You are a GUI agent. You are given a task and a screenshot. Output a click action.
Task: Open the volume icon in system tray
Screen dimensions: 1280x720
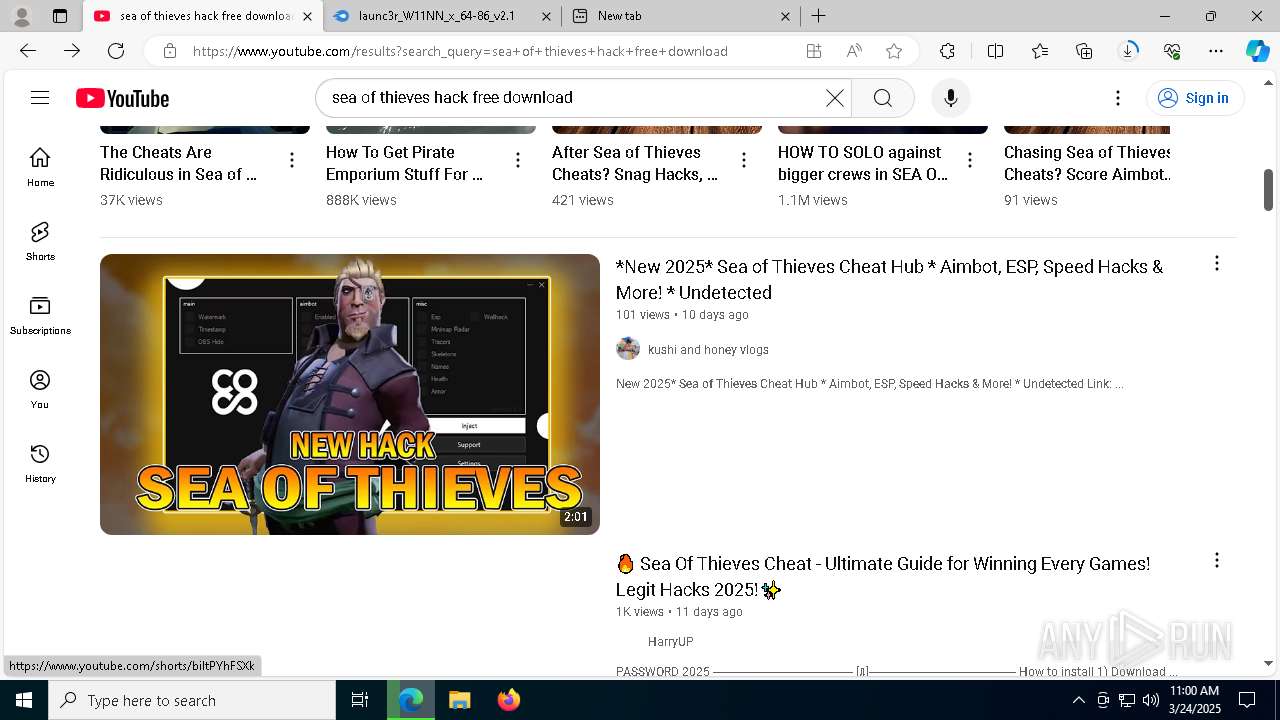tap(1151, 700)
